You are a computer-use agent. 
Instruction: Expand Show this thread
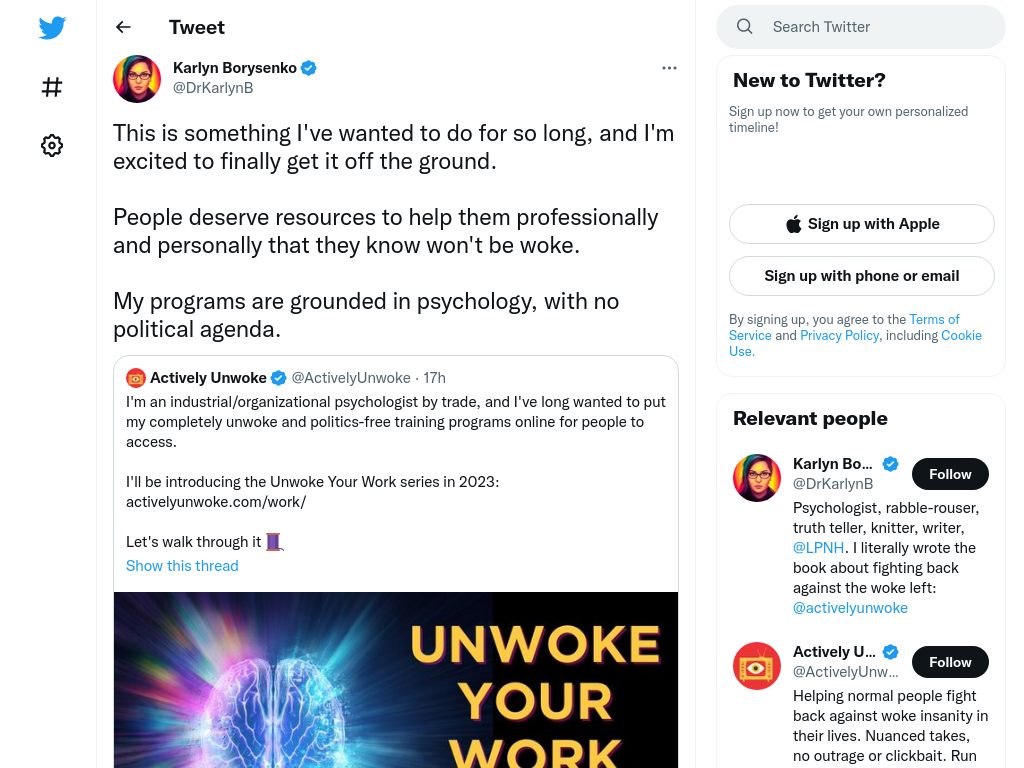182,566
